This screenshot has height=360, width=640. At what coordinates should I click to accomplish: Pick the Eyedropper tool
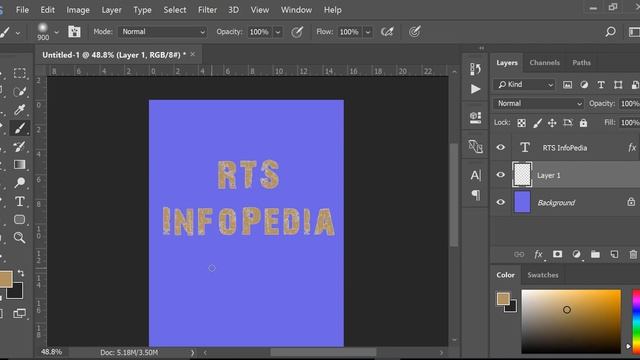19,109
